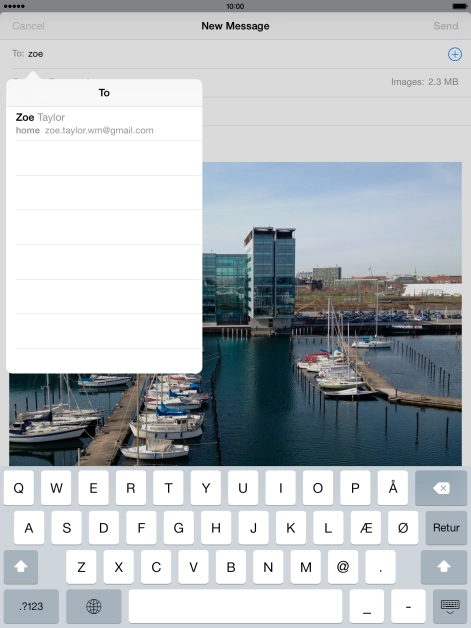The width and height of the screenshot is (471, 628).
Task: Click the Send button
Action: (x=446, y=26)
